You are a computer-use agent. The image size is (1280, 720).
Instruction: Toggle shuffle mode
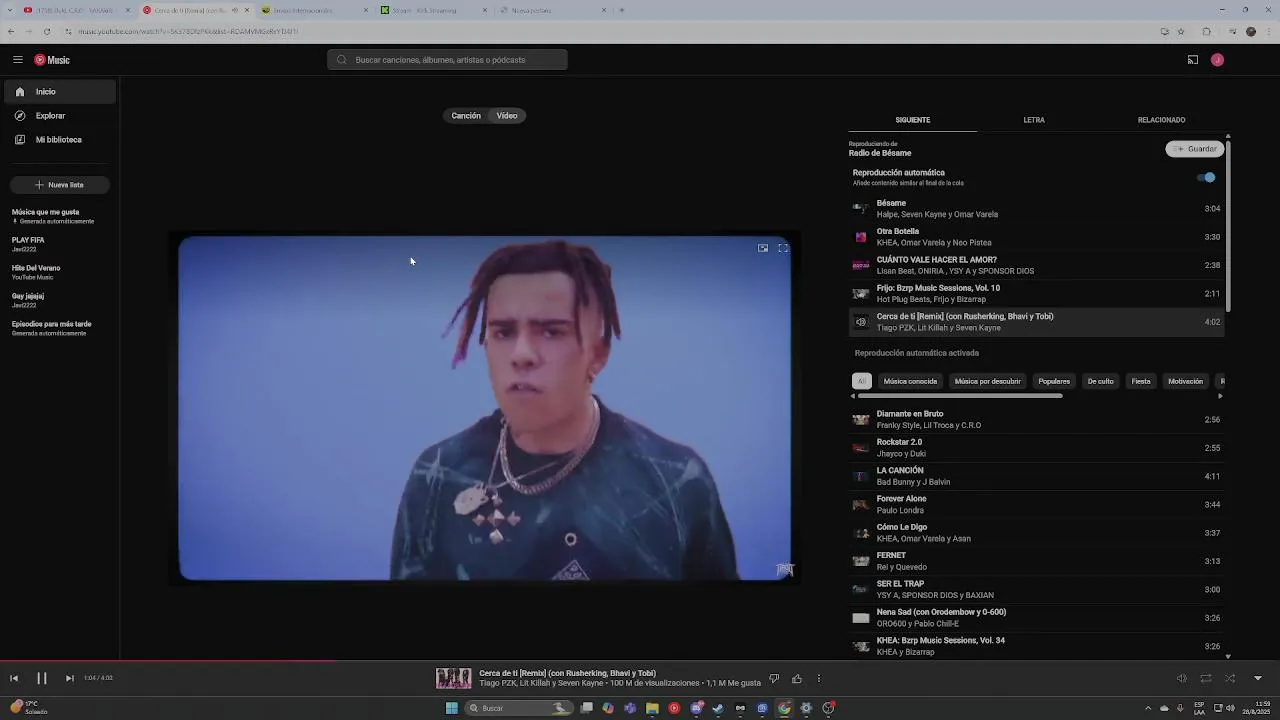click(1230, 678)
